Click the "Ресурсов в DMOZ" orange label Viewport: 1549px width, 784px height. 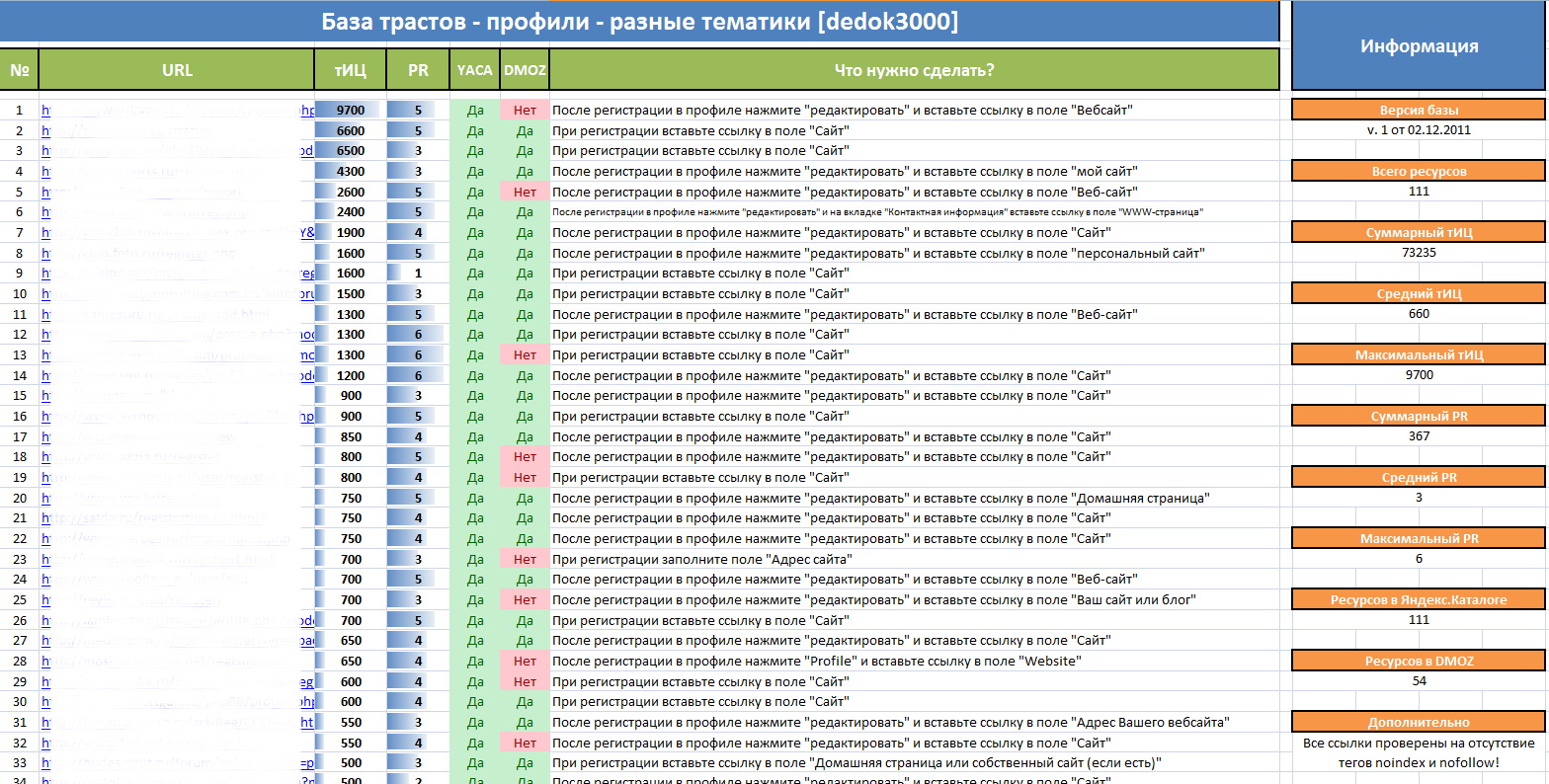click(x=1419, y=662)
